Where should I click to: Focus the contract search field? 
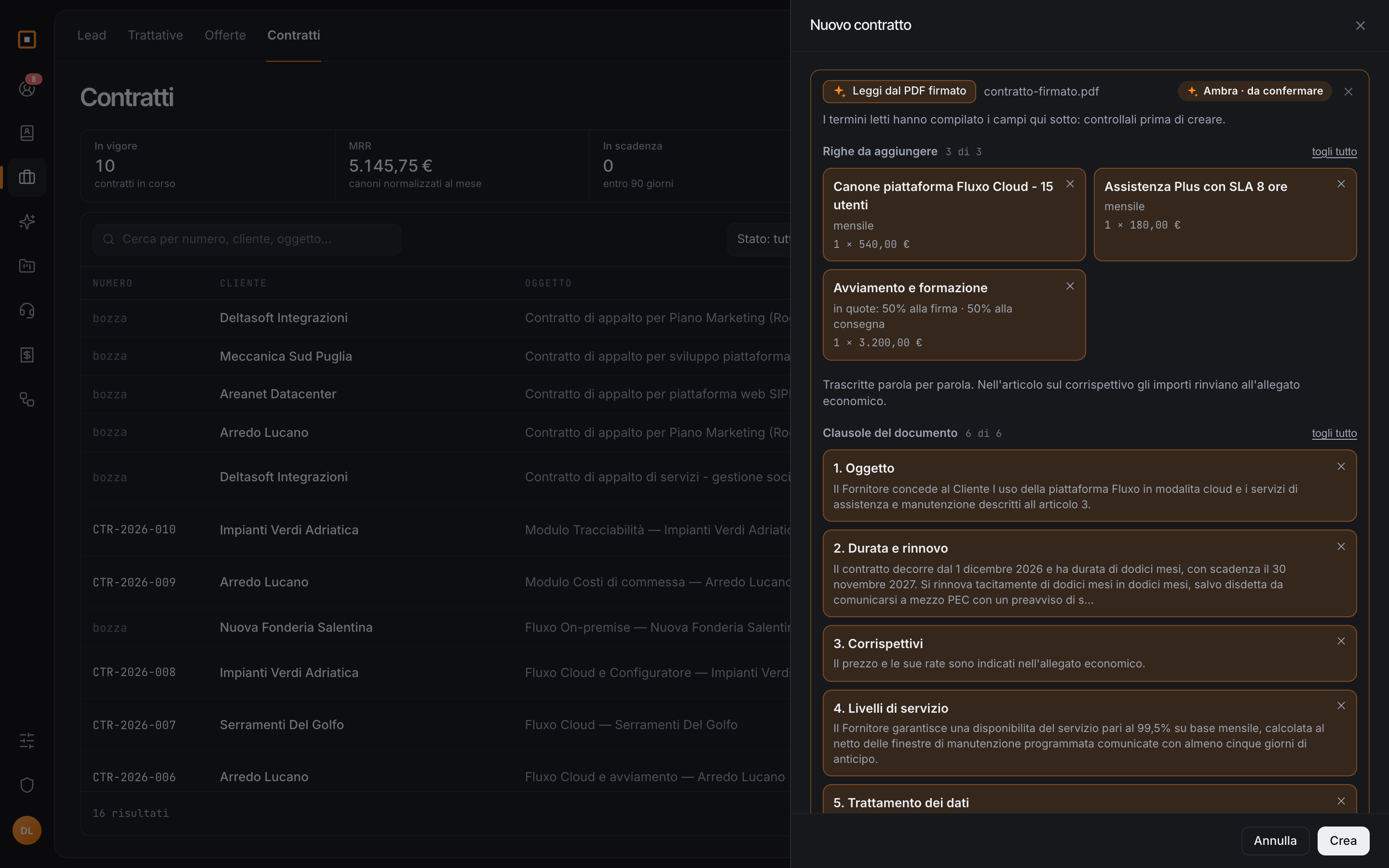tap(247, 239)
